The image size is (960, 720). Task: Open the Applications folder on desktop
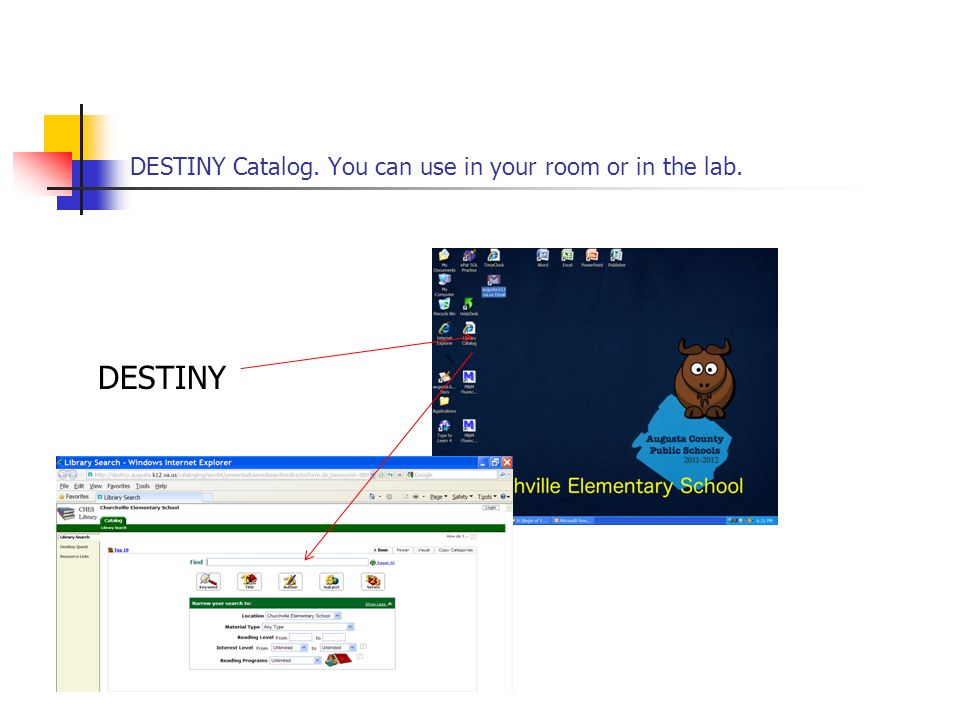click(444, 405)
